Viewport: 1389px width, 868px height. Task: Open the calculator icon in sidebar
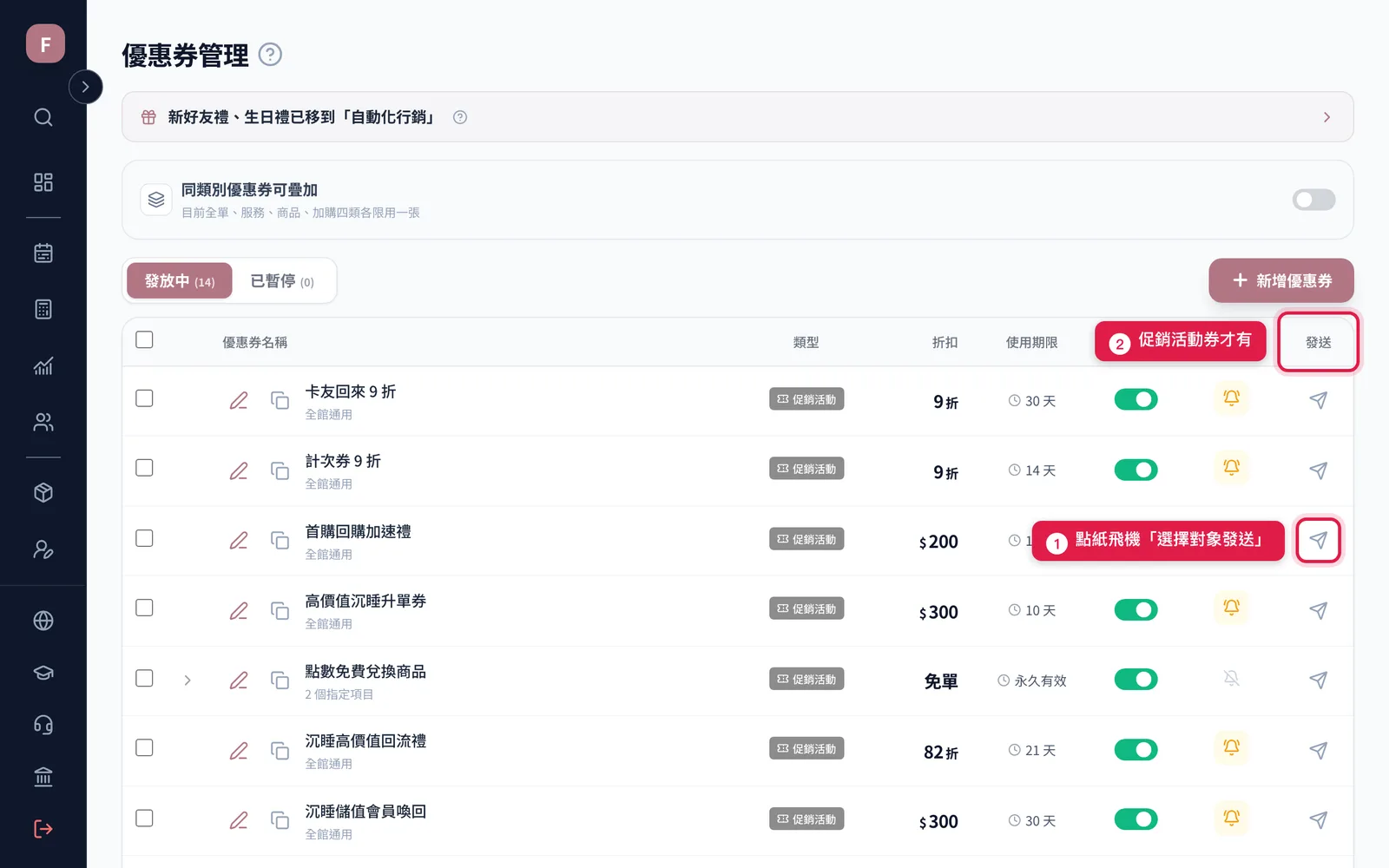tap(43, 309)
